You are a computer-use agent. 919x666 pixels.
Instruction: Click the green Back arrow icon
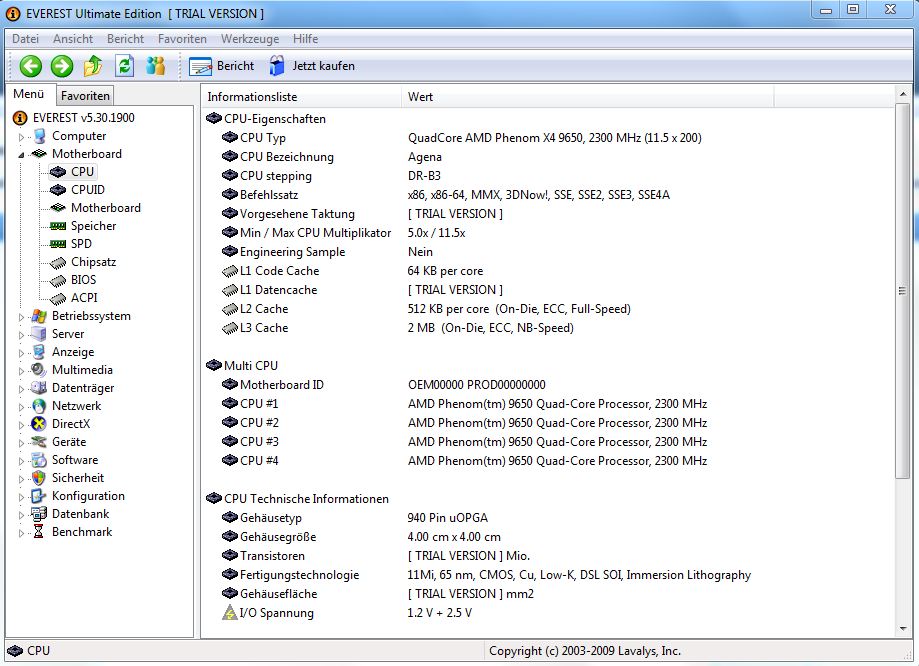30,66
